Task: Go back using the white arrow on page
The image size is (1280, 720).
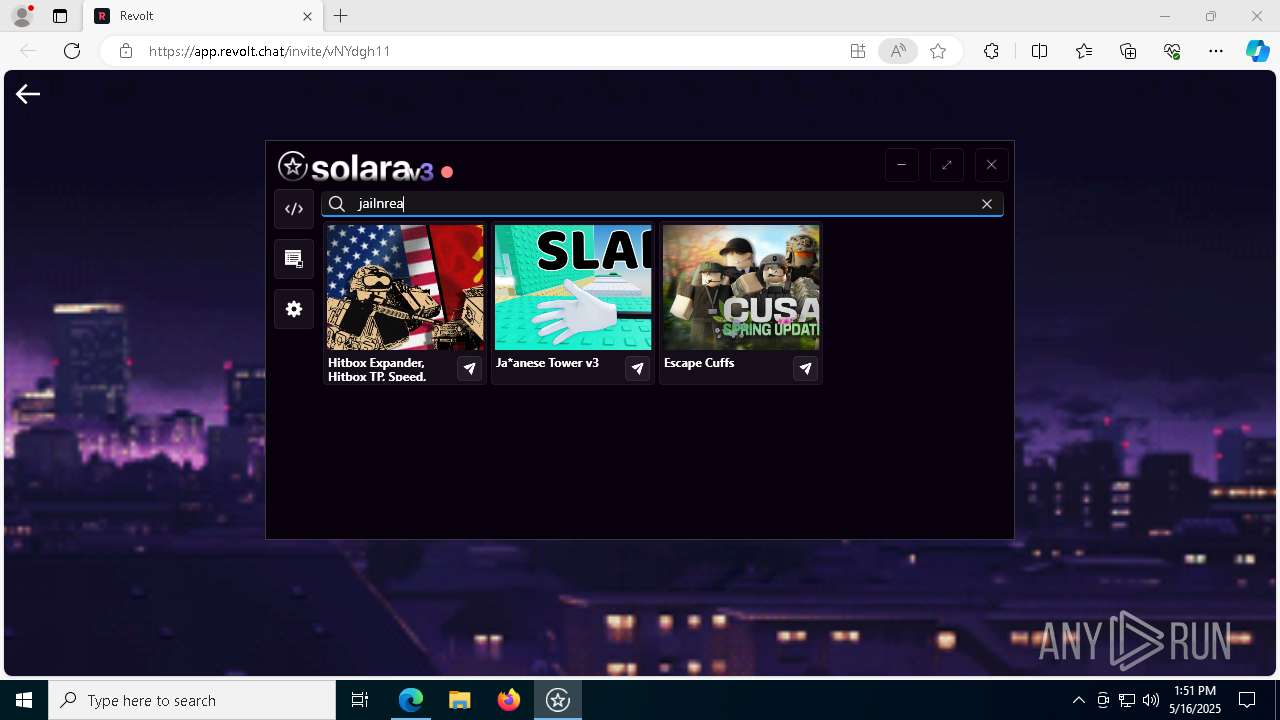Action: coord(28,94)
